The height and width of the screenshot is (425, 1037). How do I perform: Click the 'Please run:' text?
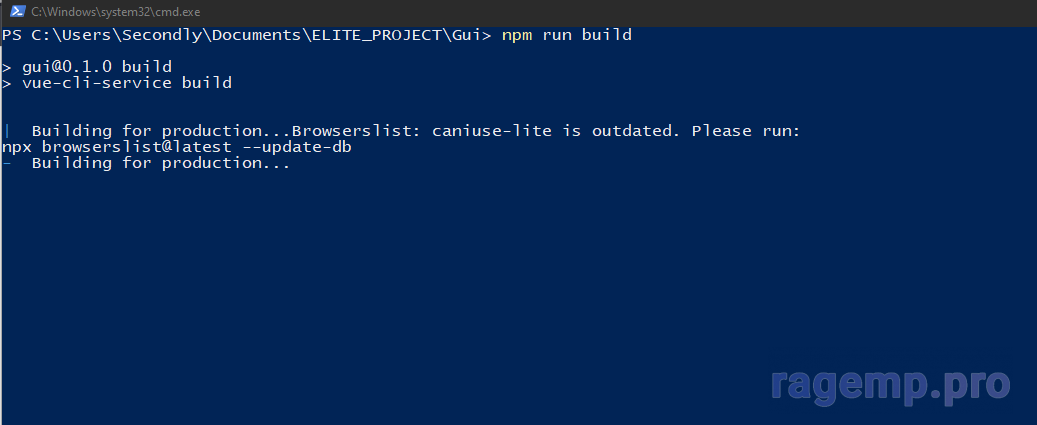[x=746, y=131]
